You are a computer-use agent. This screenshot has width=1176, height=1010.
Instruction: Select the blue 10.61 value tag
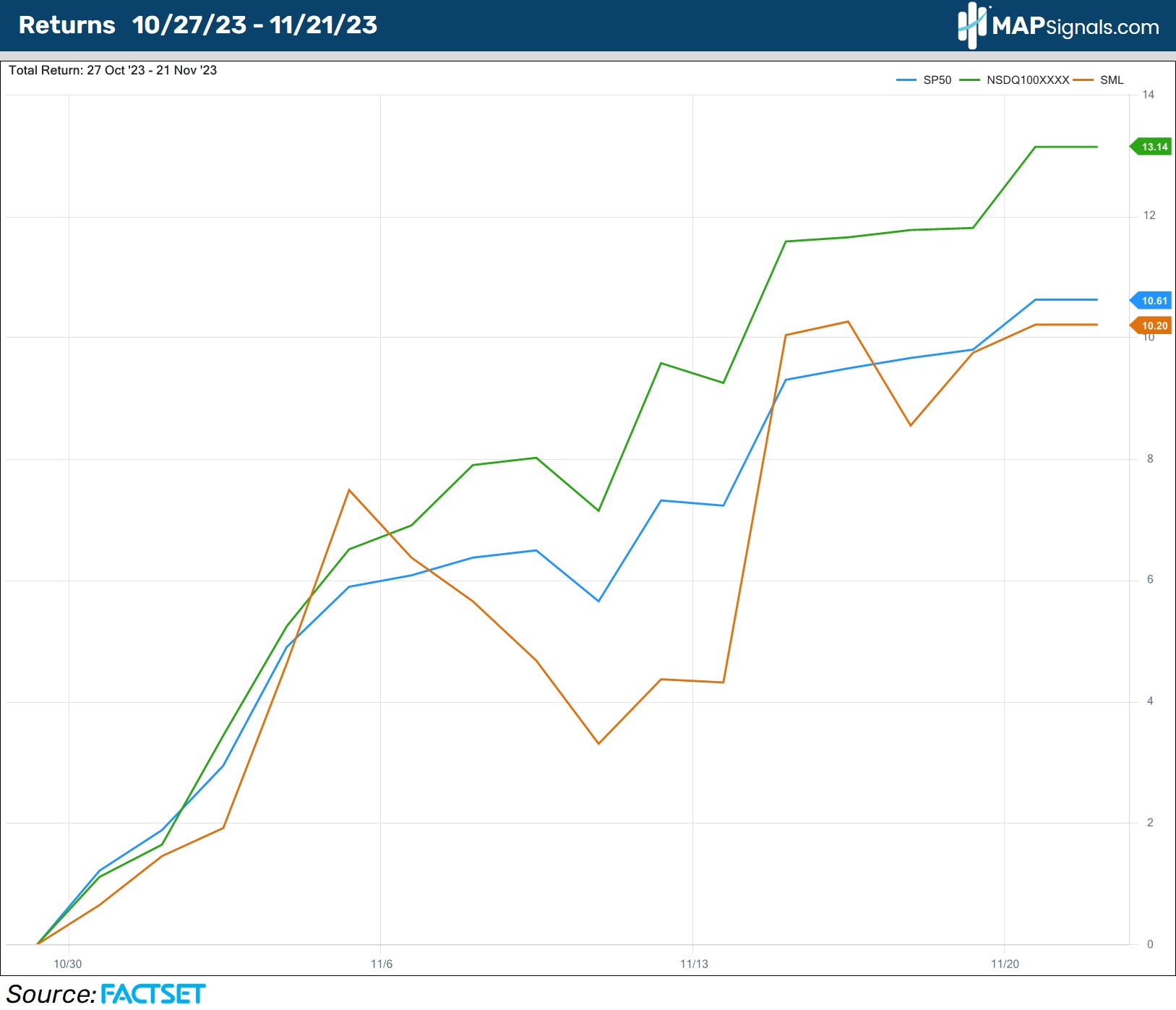click(x=1151, y=301)
